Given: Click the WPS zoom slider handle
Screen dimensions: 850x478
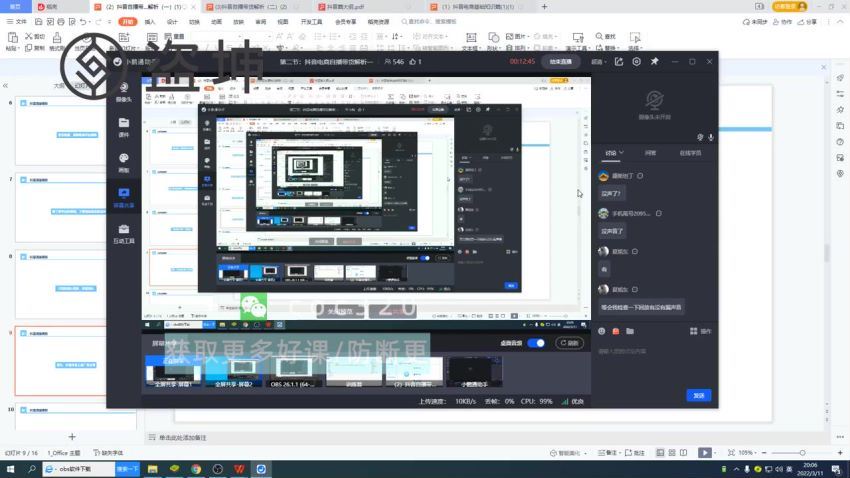Looking at the screenshot, I should (802, 453).
